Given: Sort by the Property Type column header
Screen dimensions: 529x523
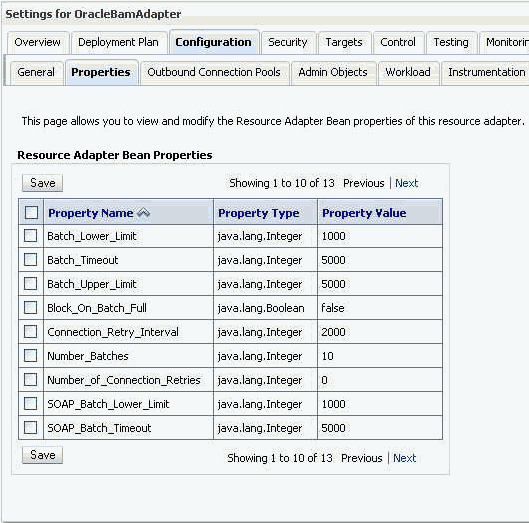Looking at the screenshot, I should click(x=259, y=213).
